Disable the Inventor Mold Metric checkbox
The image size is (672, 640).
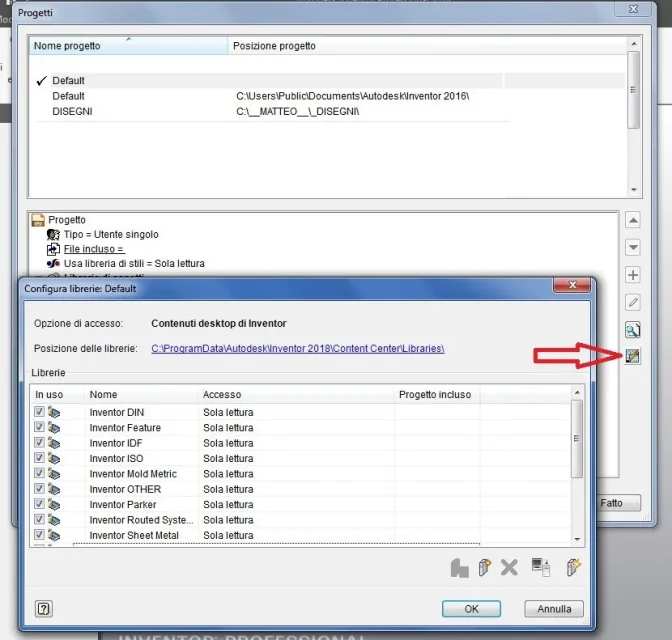39,473
